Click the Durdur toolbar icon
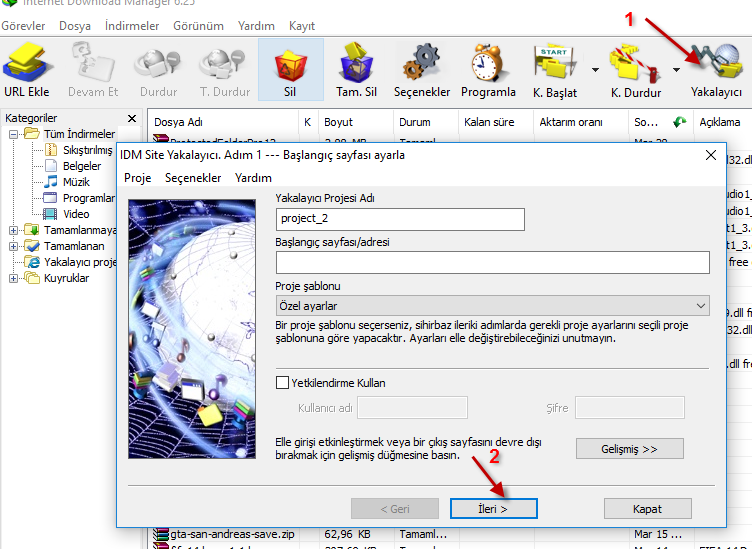Screen dimensions: 752x549 [158, 63]
